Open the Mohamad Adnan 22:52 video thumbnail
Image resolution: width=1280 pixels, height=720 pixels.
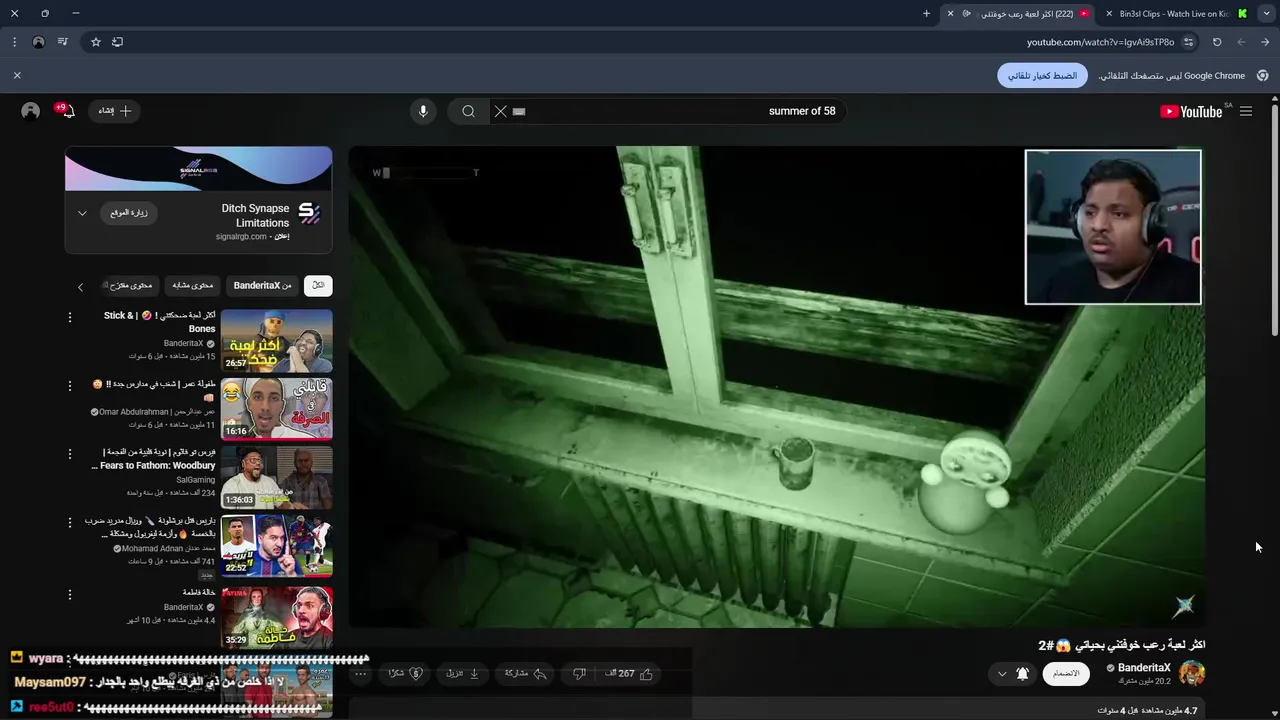tap(276, 546)
